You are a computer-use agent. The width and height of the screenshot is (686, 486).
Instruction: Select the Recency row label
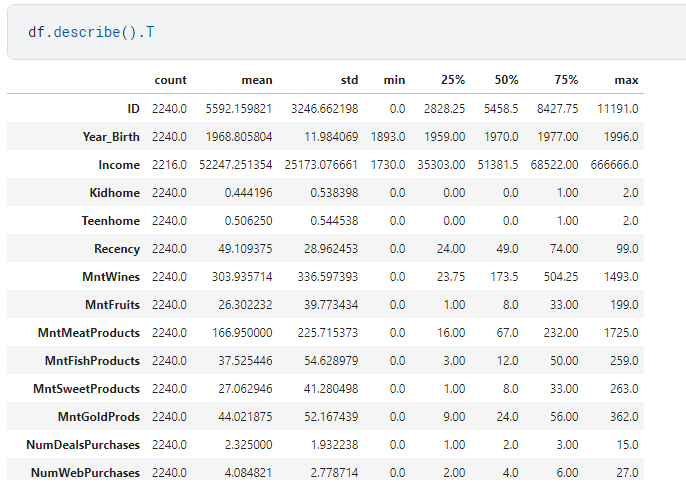117,248
